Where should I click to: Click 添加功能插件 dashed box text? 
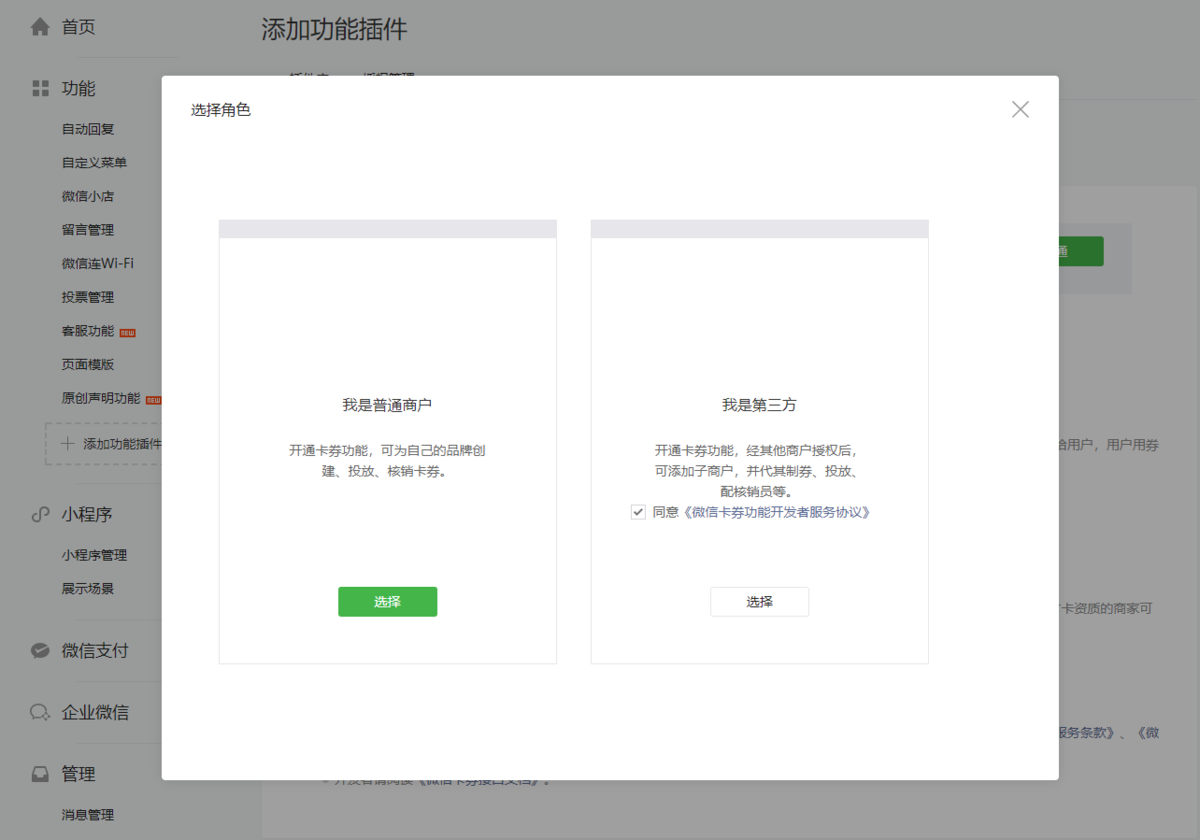click(122, 443)
